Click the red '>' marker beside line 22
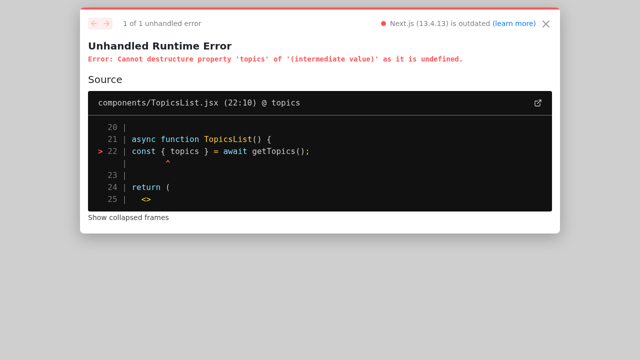 [100, 151]
